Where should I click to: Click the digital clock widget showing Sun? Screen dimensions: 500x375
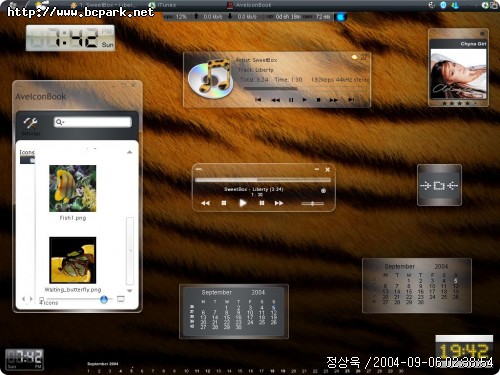pyautogui.click(x=70, y=38)
